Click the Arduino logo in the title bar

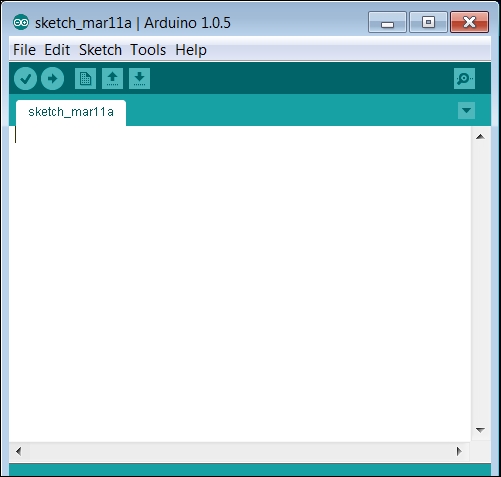coord(21,22)
